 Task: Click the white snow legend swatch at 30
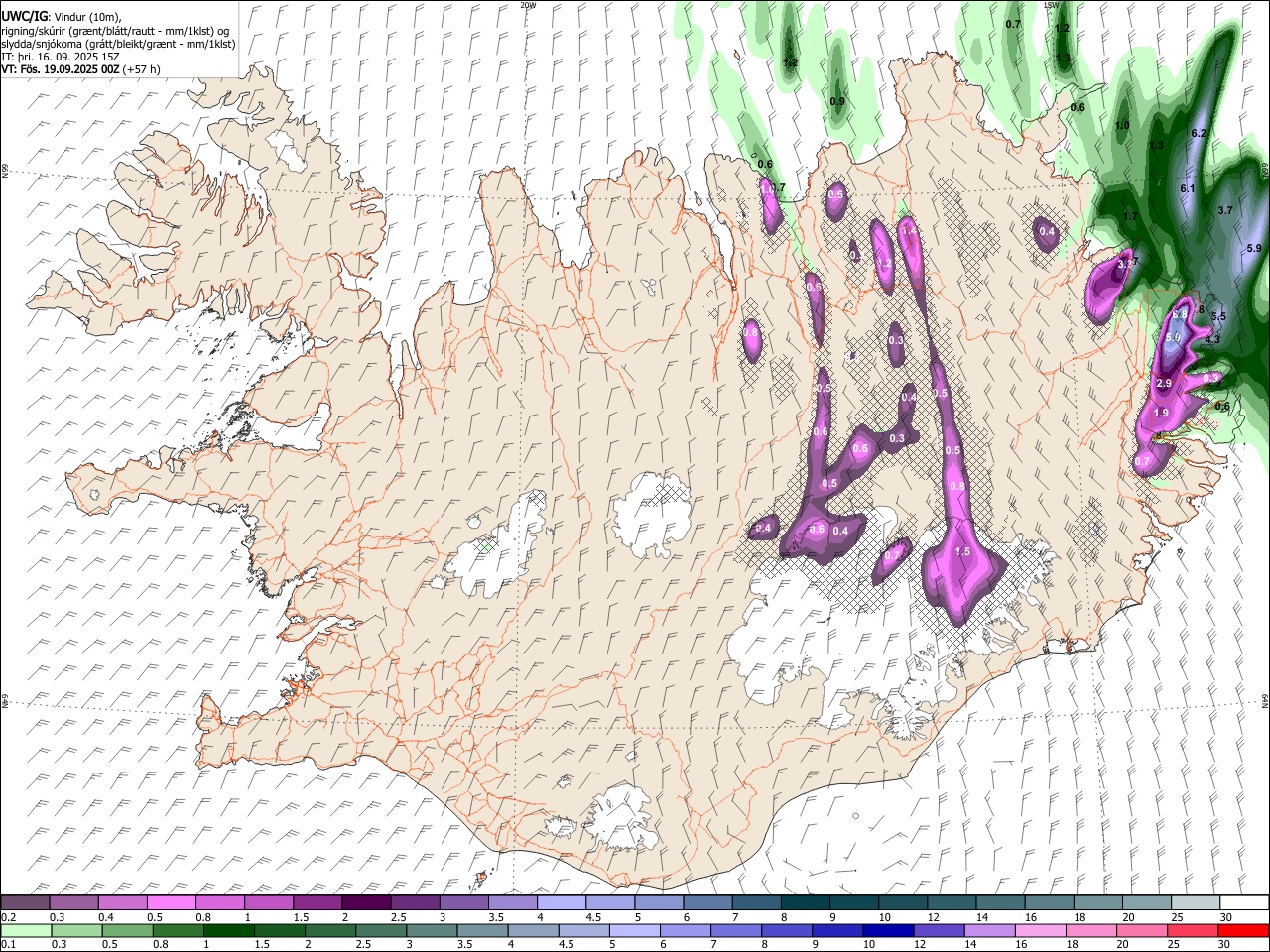(1244, 903)
